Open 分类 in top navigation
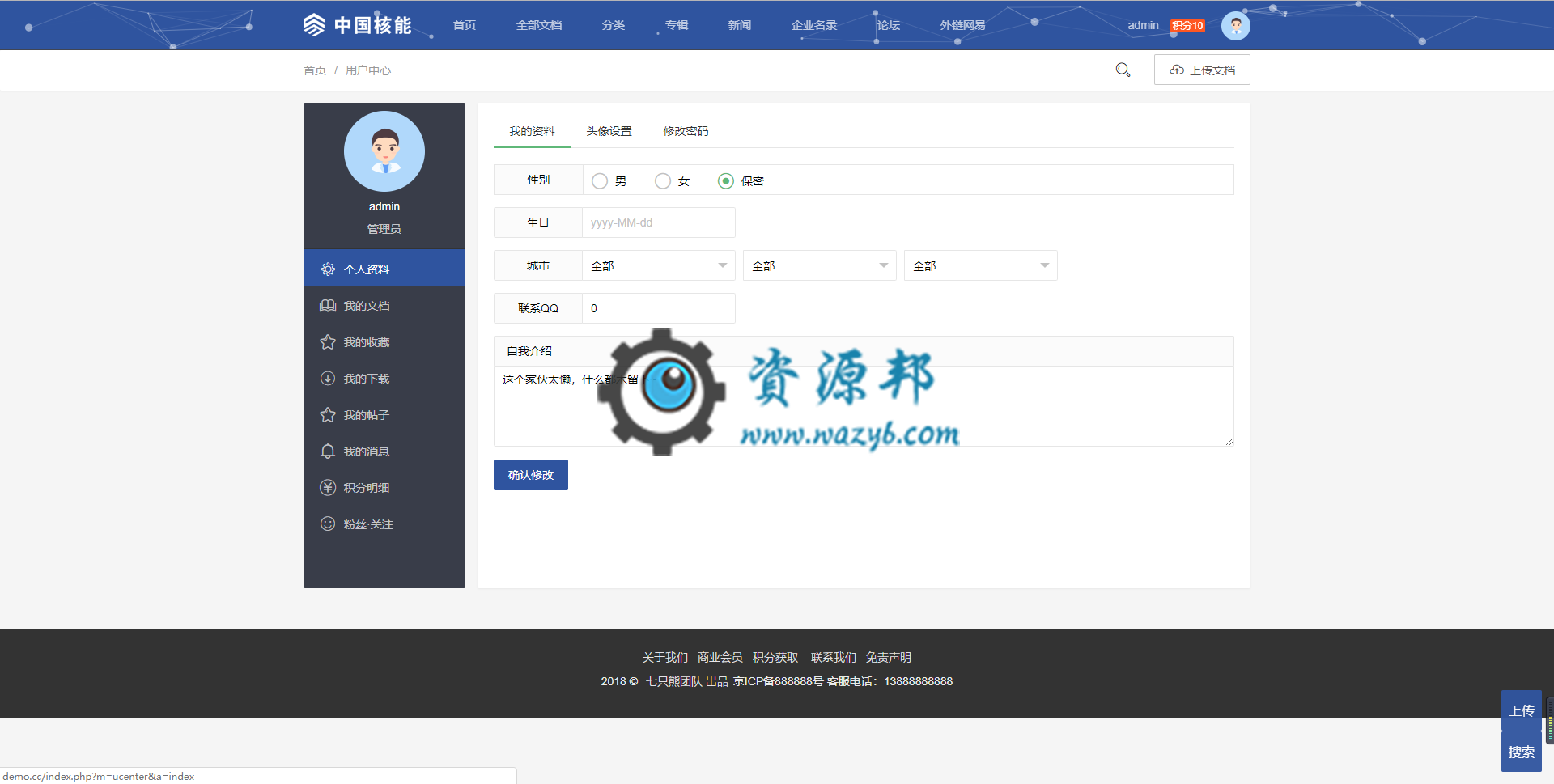This screenshot has height=784, width=1554. [x=614, y=25]
